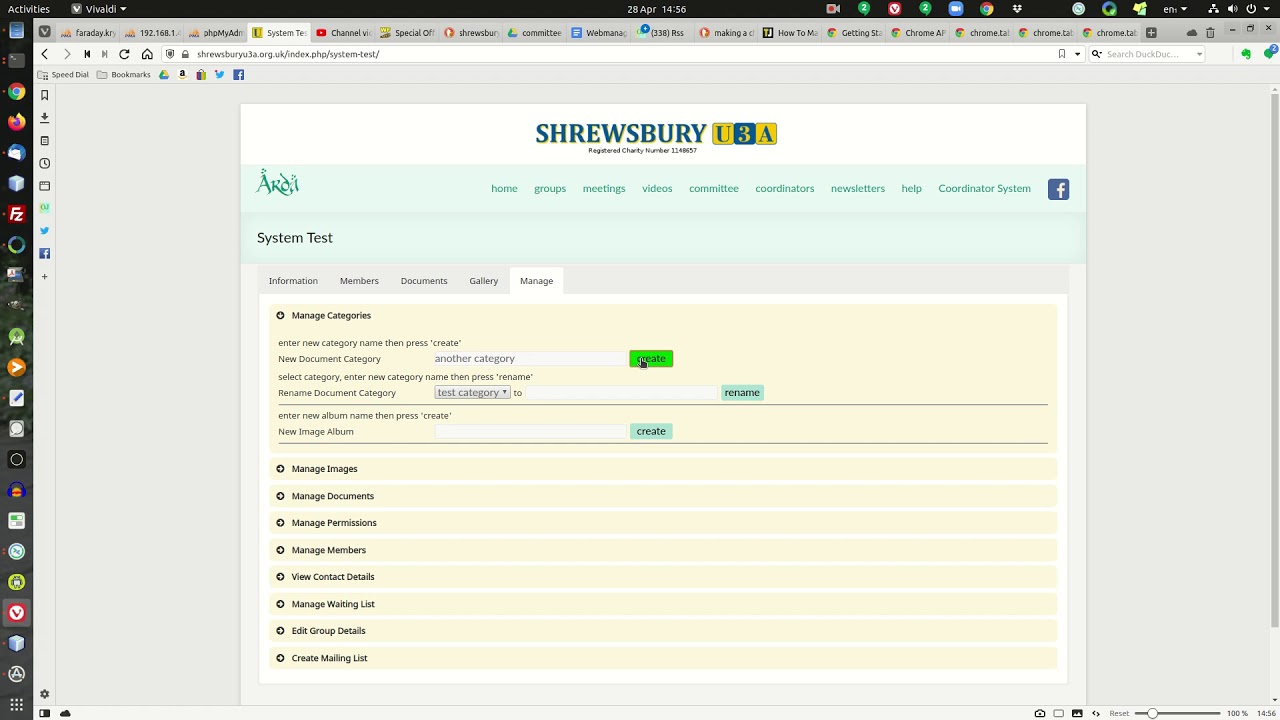Open the site help link
Screen dimensions: 1280x720
pyautogui.click(x=911, y=188)
